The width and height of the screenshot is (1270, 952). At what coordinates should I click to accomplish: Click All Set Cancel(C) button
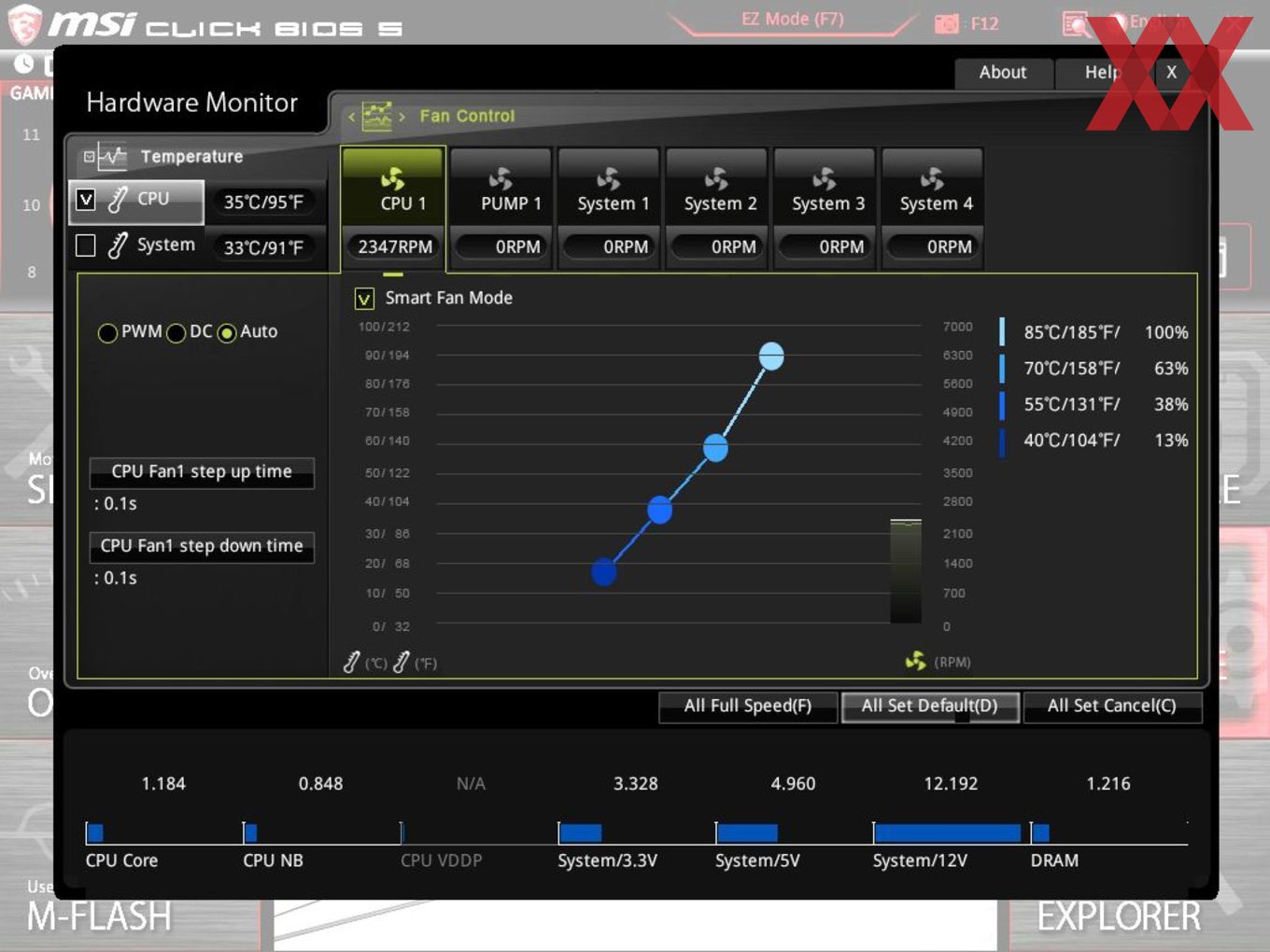(1112, 707)
